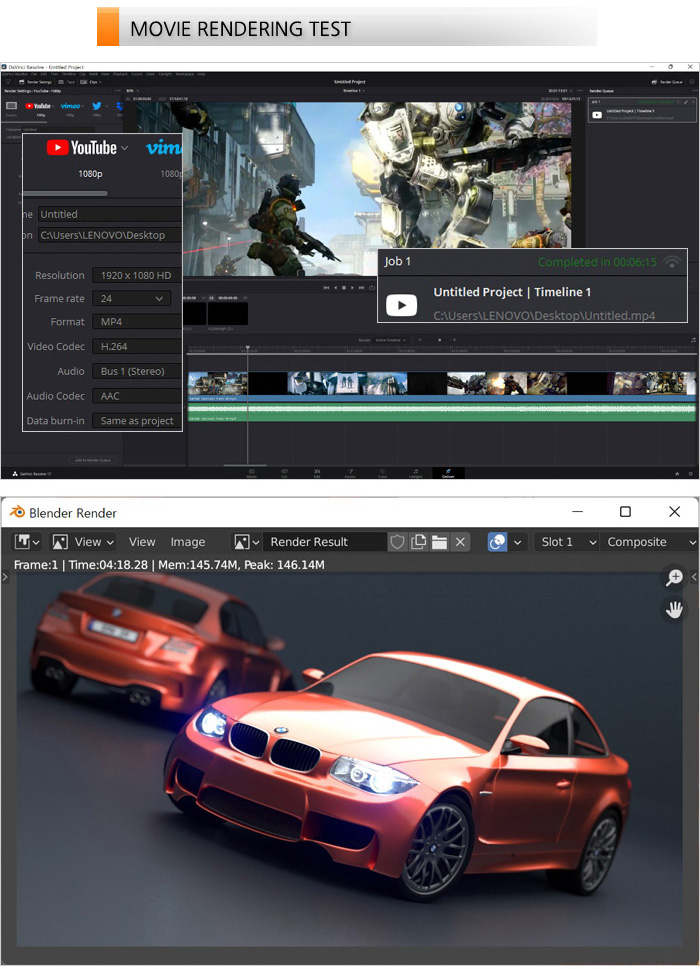Click Add to Render Queue button
The image size is (700, 969).
point(95,460)
